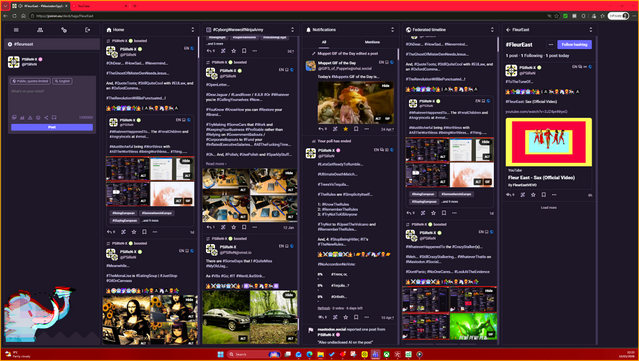Image resolution: width=639 pixels, height=361 pixels.
Task: Go back using FleurEast column arrow
Action: point(508,30)
